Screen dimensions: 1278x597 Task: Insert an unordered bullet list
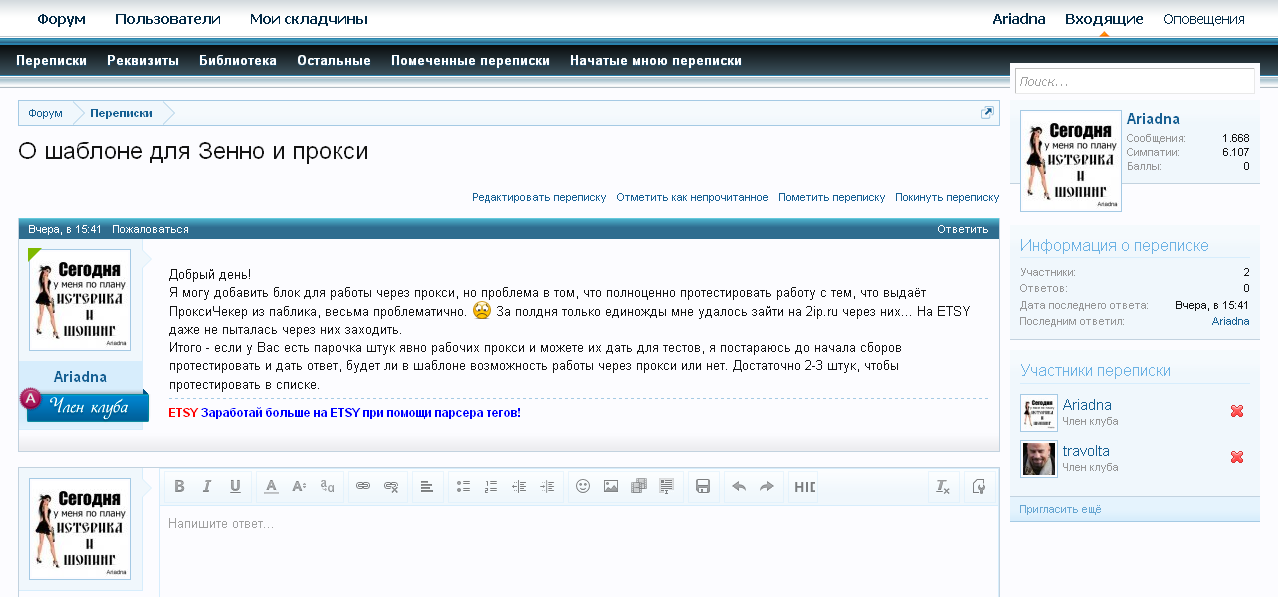click(x=463, y=486)
